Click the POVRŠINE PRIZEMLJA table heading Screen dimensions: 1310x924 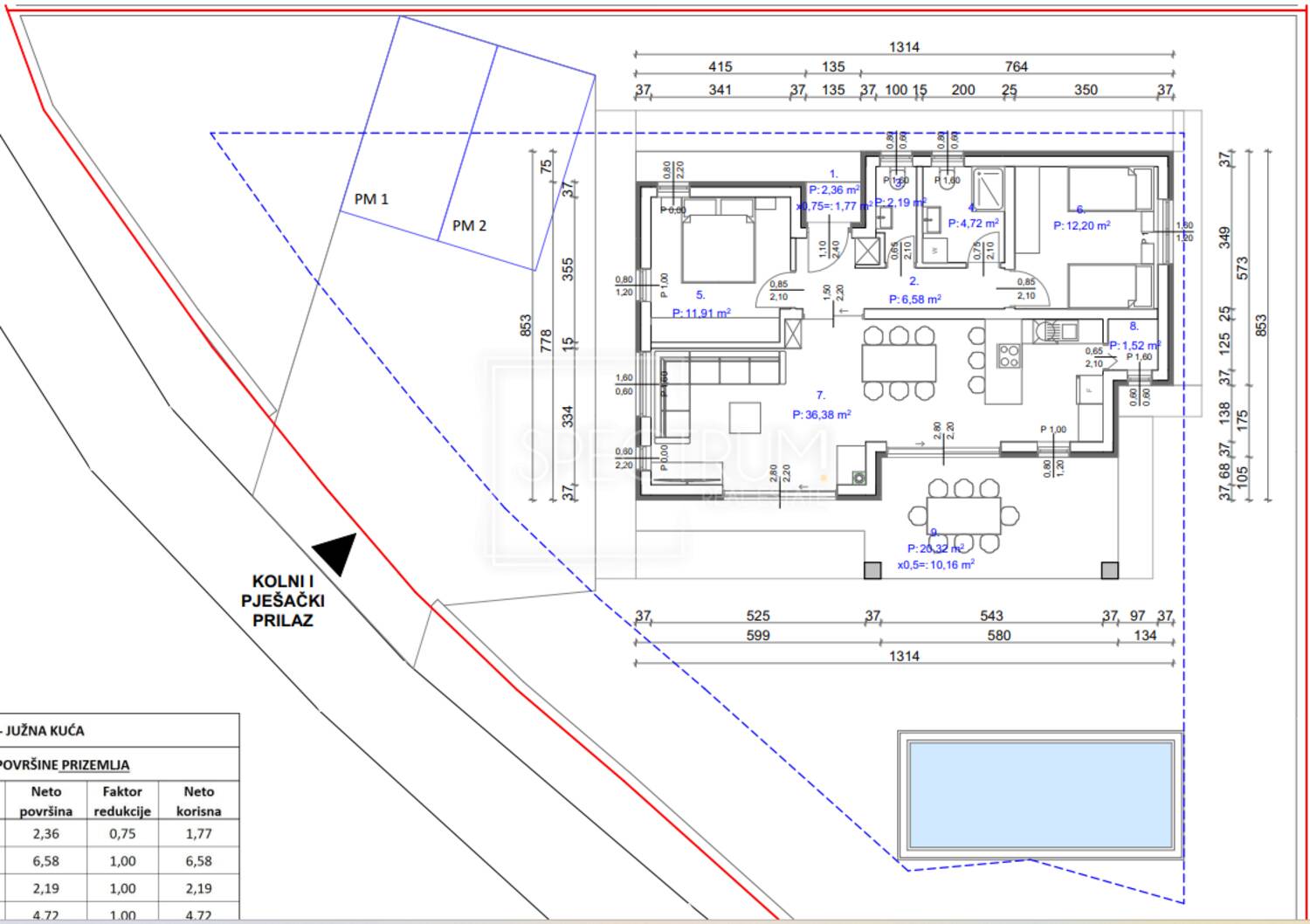(x=65, y=765)
